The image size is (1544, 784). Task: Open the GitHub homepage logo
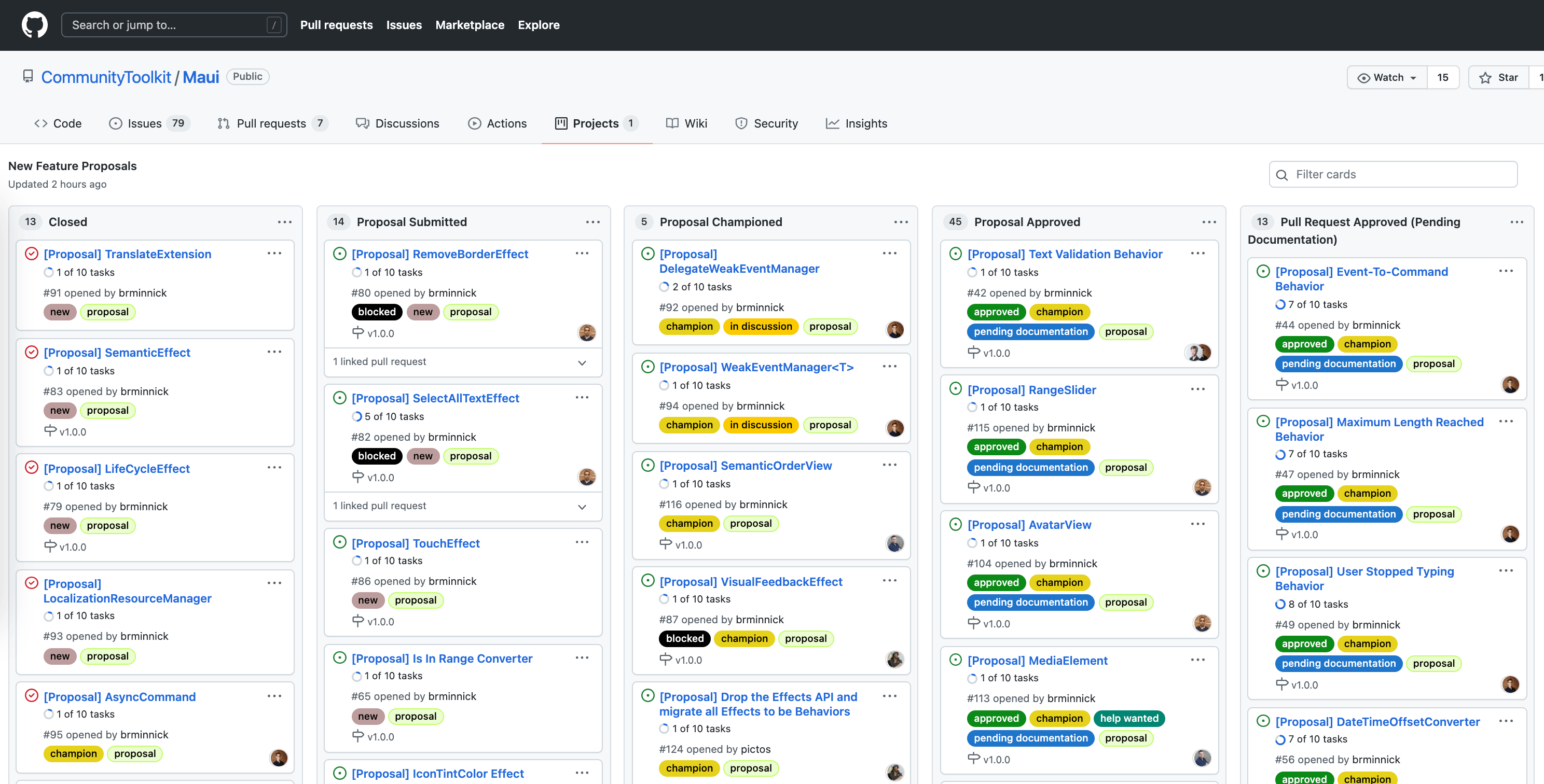34,25
